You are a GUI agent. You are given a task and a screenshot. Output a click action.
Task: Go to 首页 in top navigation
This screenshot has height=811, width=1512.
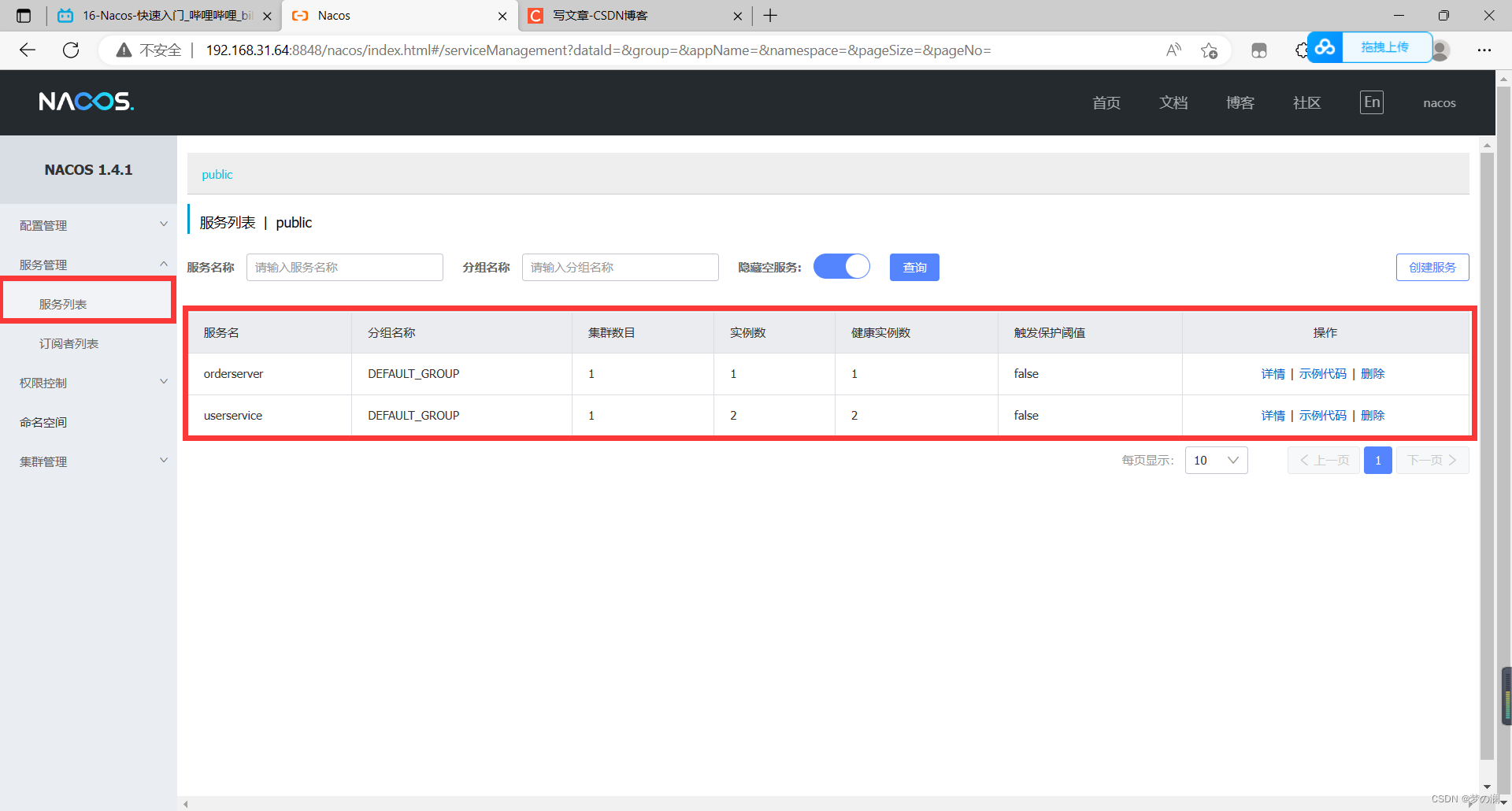tap(1106, 102)
